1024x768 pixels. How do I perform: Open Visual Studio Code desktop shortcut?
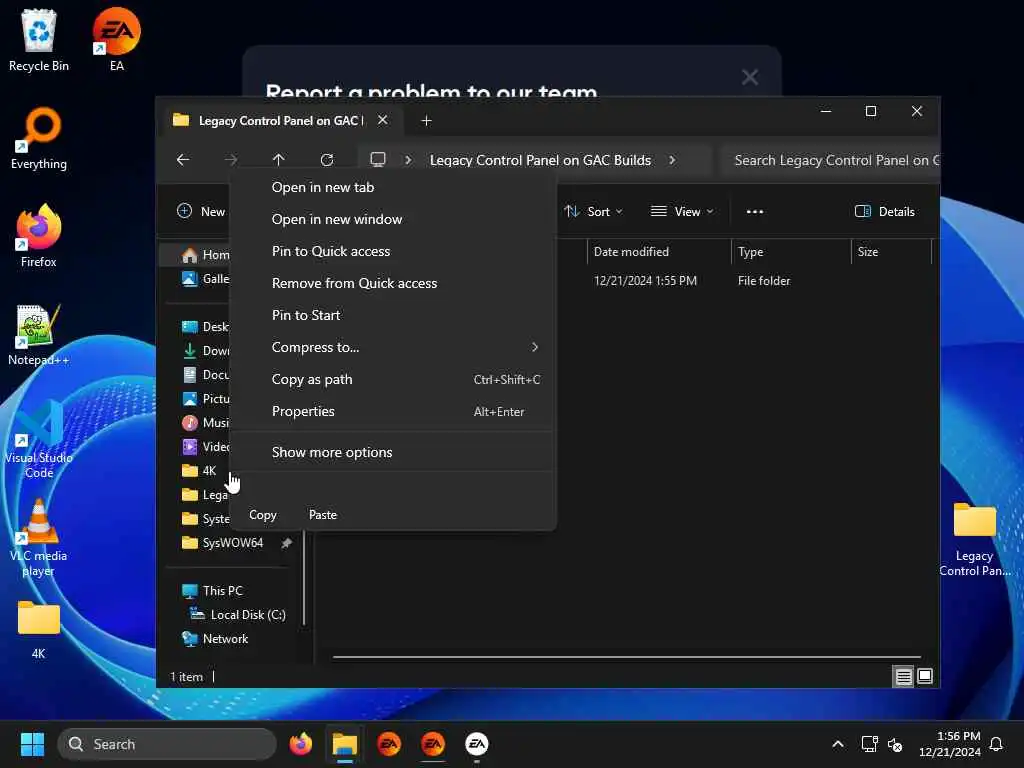[39, 439]
